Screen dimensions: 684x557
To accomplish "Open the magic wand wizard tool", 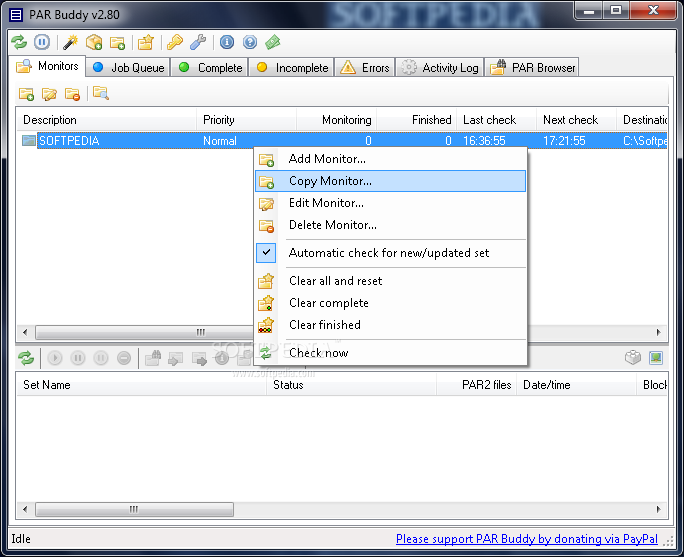I will point(71,42).
